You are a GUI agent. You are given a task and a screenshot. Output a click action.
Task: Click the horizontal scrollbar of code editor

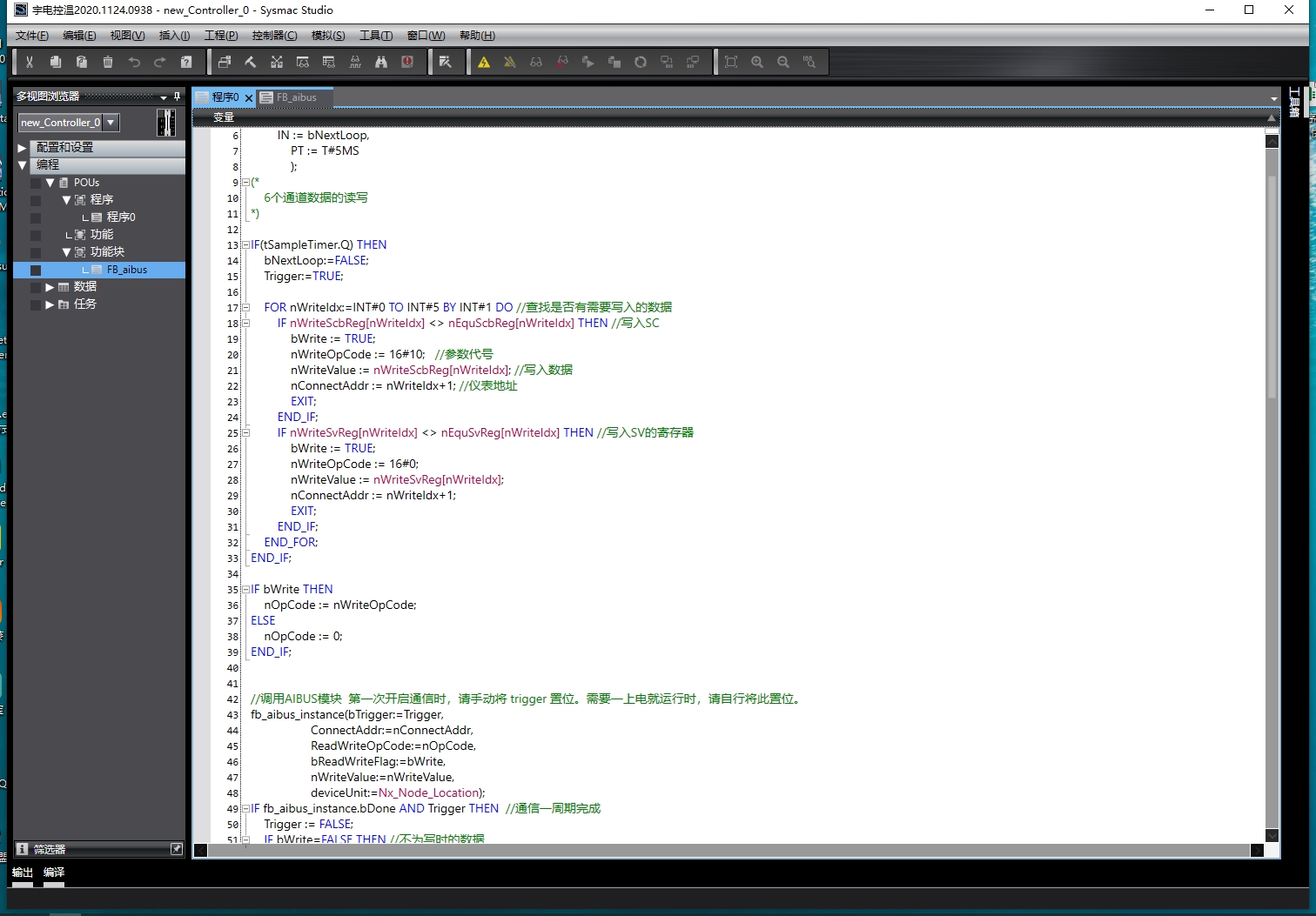click(729, 850)
